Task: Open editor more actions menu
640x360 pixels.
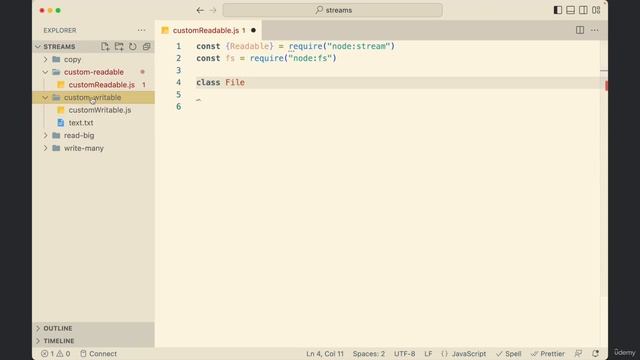Action: point(595,30)
